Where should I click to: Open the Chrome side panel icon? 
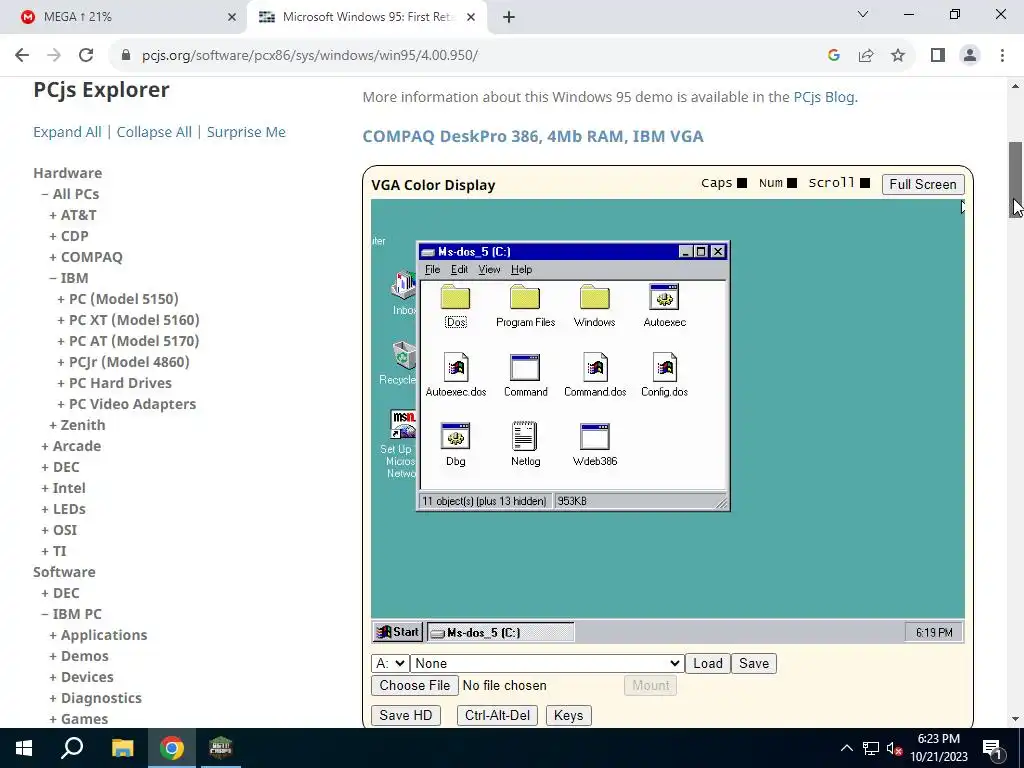938,55
